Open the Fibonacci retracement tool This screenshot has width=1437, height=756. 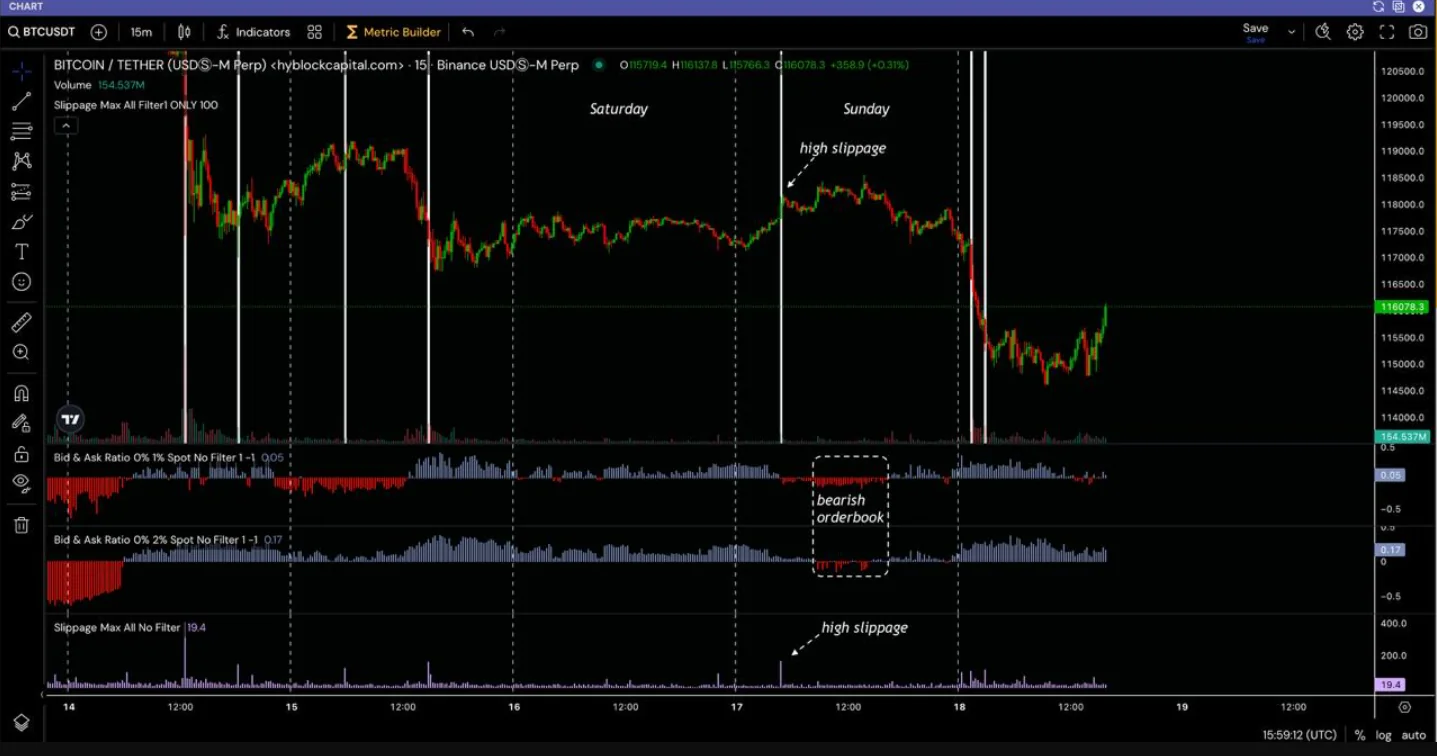[x=21, y=131]
